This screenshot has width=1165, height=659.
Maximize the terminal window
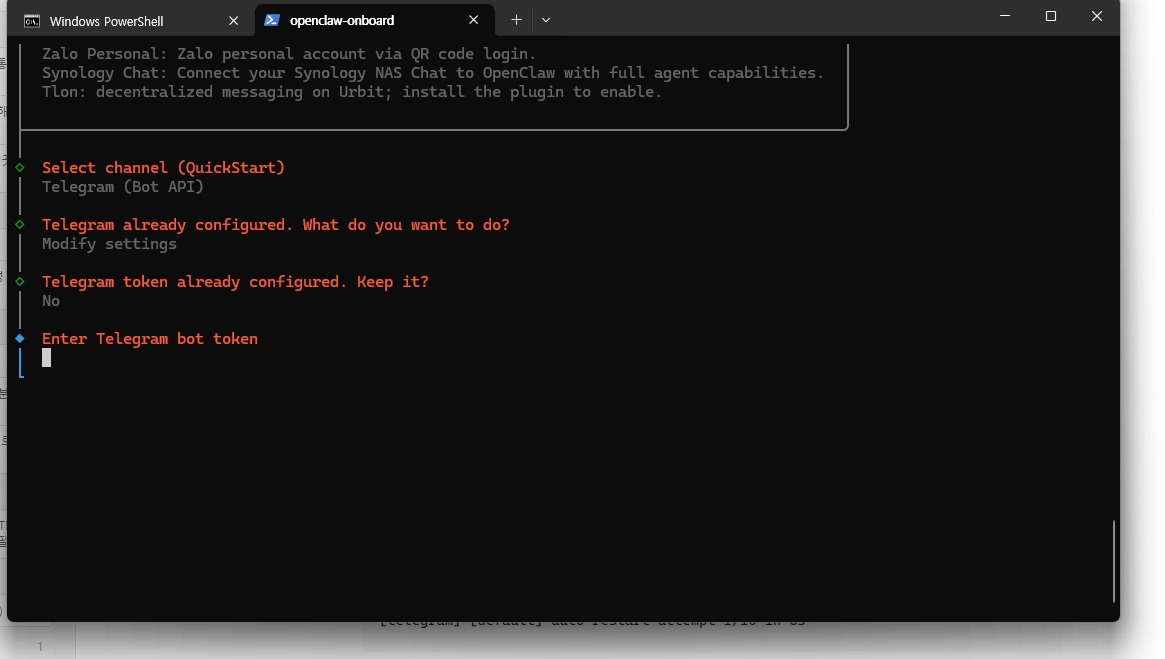click(1050, 16)
